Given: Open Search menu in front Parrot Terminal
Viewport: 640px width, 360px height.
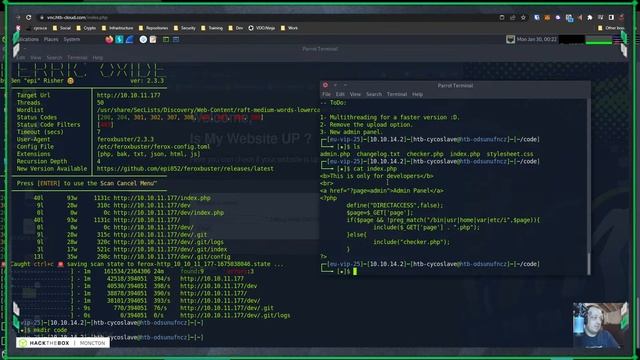Looking at the screenshot, I should click(x=373, y=94).
